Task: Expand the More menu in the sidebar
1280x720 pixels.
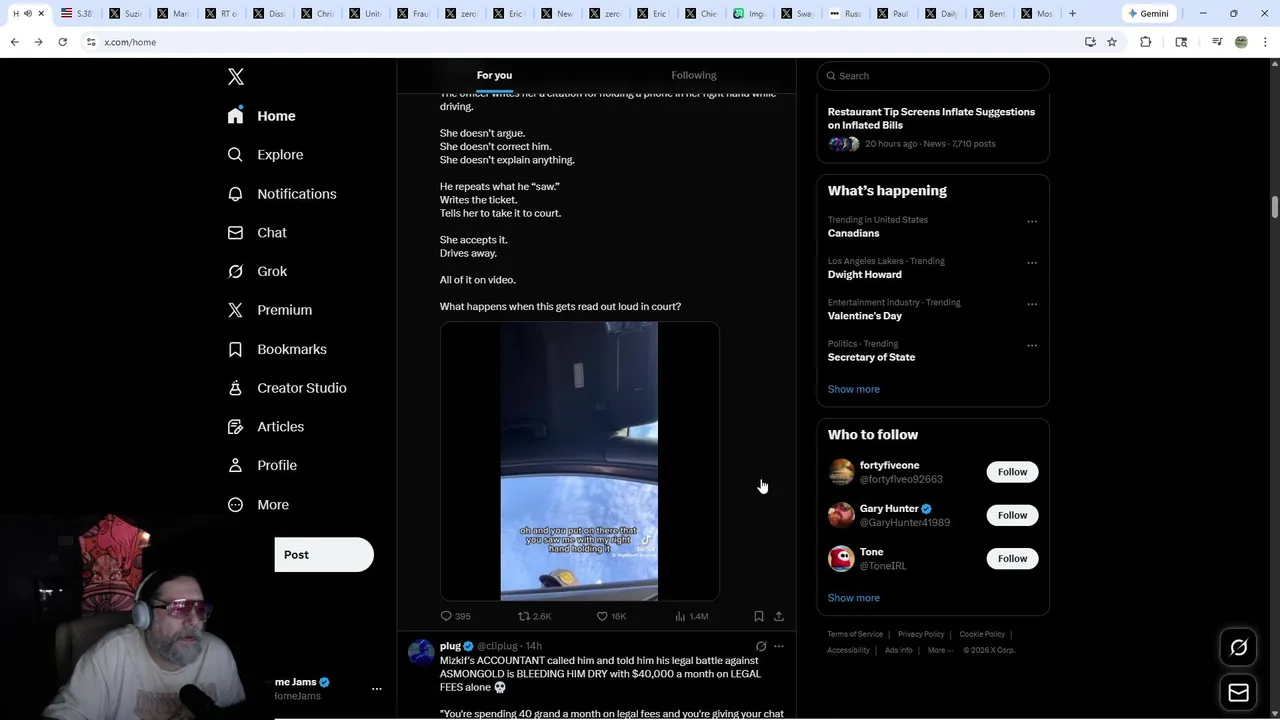Action: pos(258,505)
